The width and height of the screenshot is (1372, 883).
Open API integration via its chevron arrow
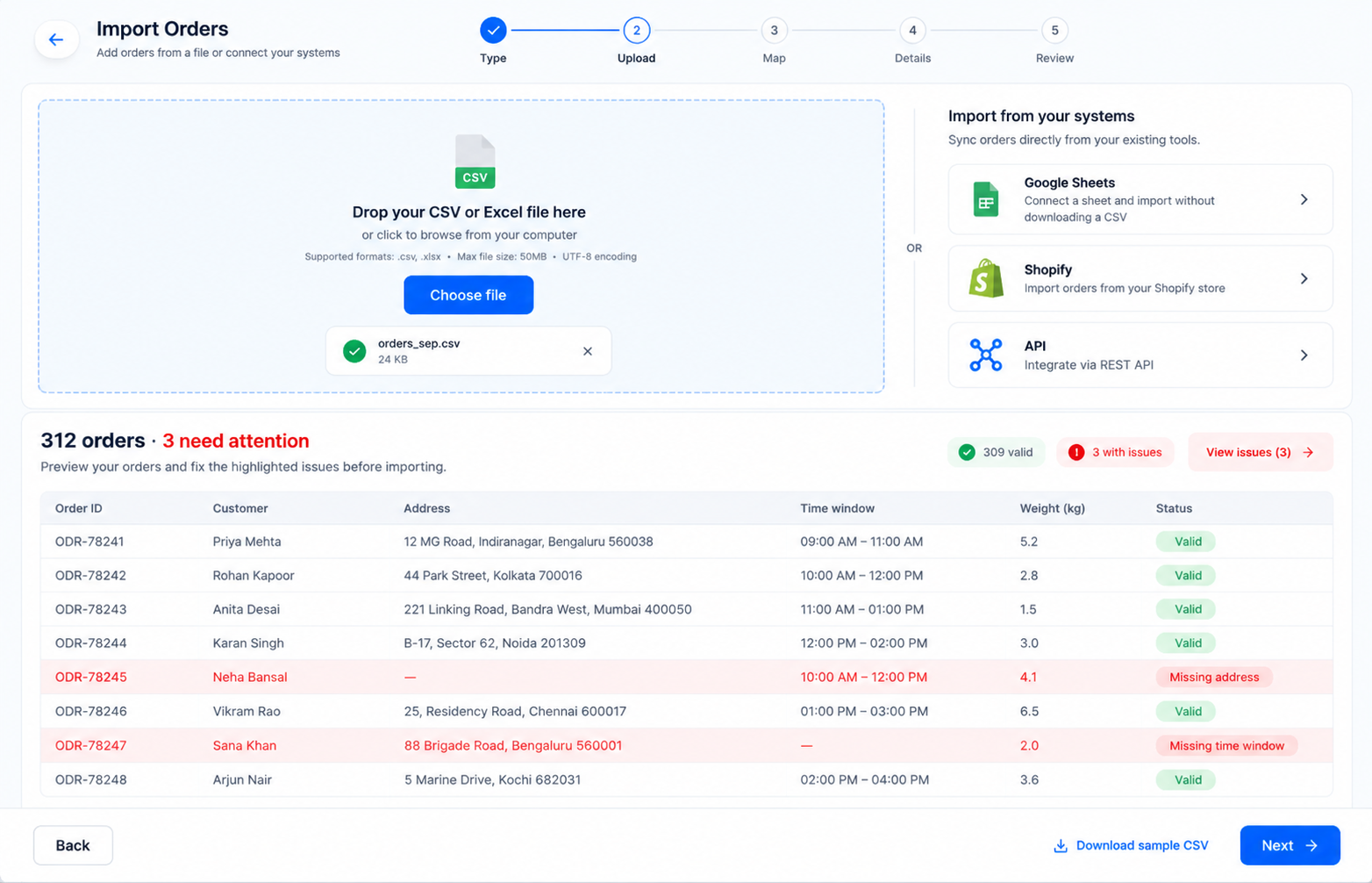point(1304,355)
